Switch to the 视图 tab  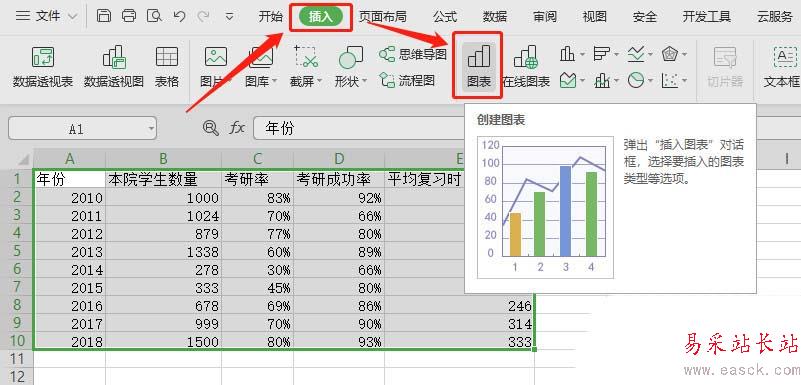[x=595, y=17]
